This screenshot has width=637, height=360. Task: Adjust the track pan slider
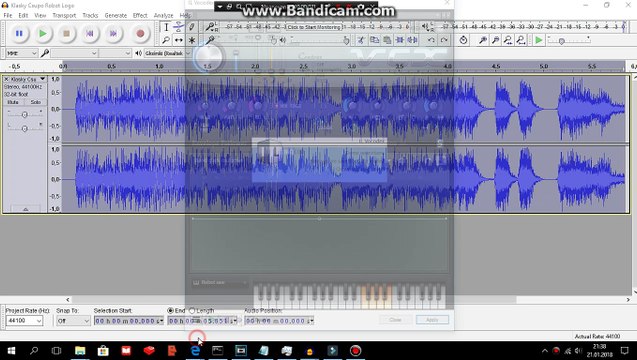coord(24,128)
